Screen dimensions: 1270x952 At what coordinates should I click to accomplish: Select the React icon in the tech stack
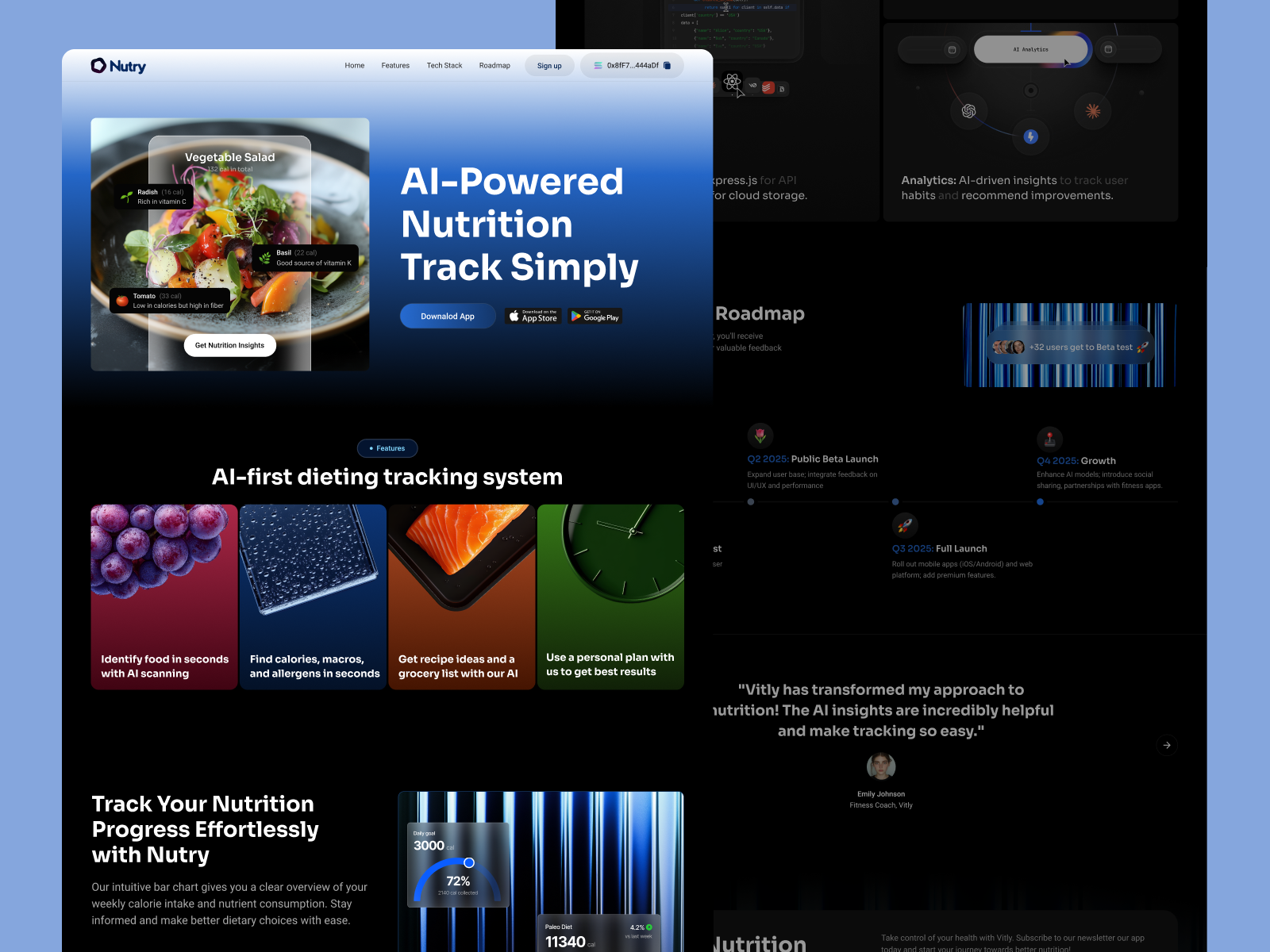[x=732, y=82]
